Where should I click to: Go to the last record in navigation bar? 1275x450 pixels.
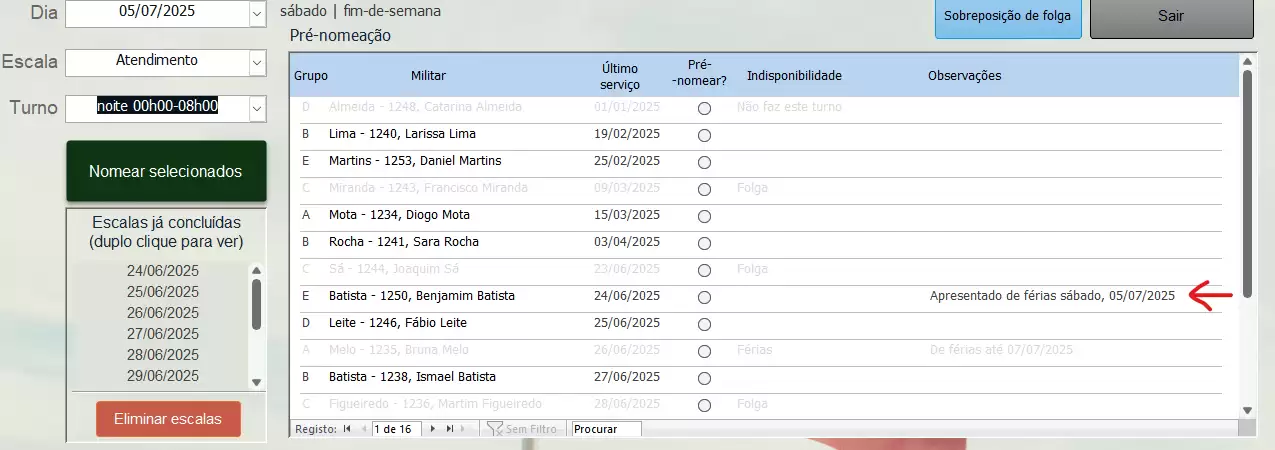pyautogui.click(x=449, y=429)
